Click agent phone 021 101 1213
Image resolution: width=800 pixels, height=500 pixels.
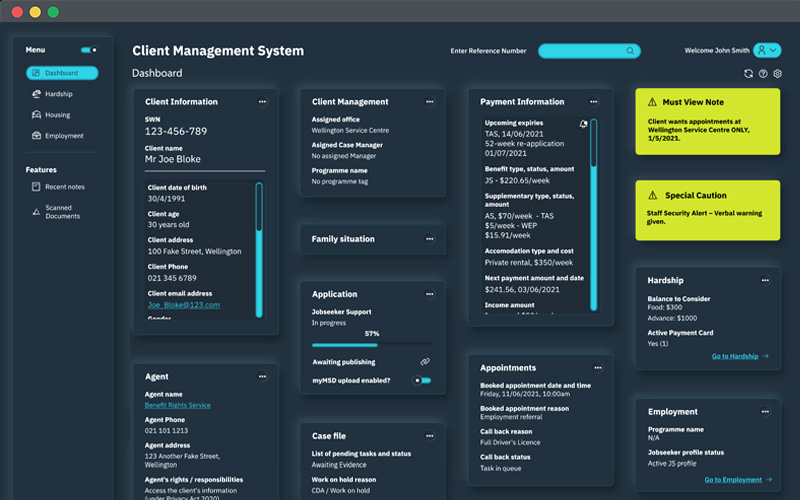[x=166, y=431]
